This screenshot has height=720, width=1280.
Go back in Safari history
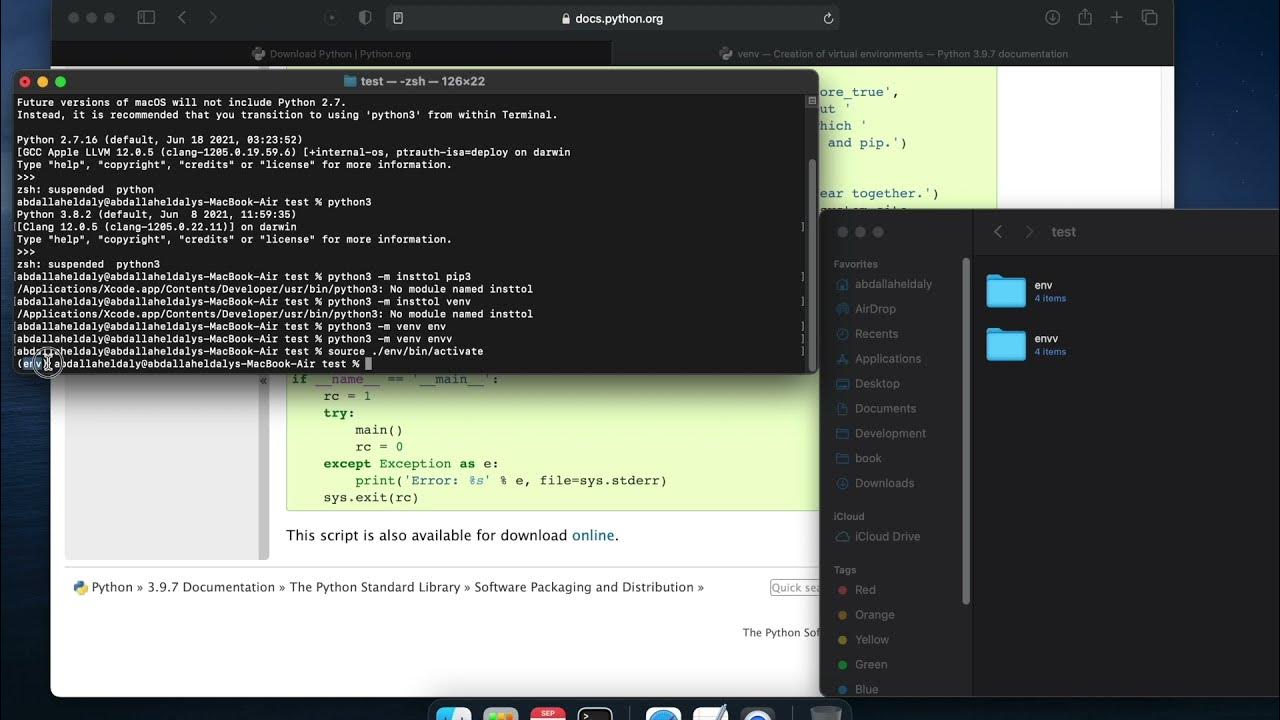pyautogui.click(x=181, y=18)
